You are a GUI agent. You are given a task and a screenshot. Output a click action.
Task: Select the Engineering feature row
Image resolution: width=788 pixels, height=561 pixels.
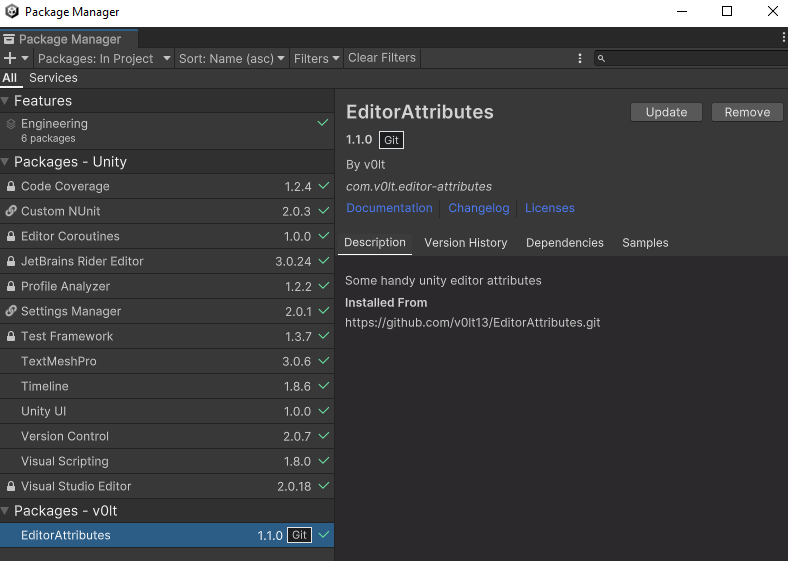click(167, 131)
